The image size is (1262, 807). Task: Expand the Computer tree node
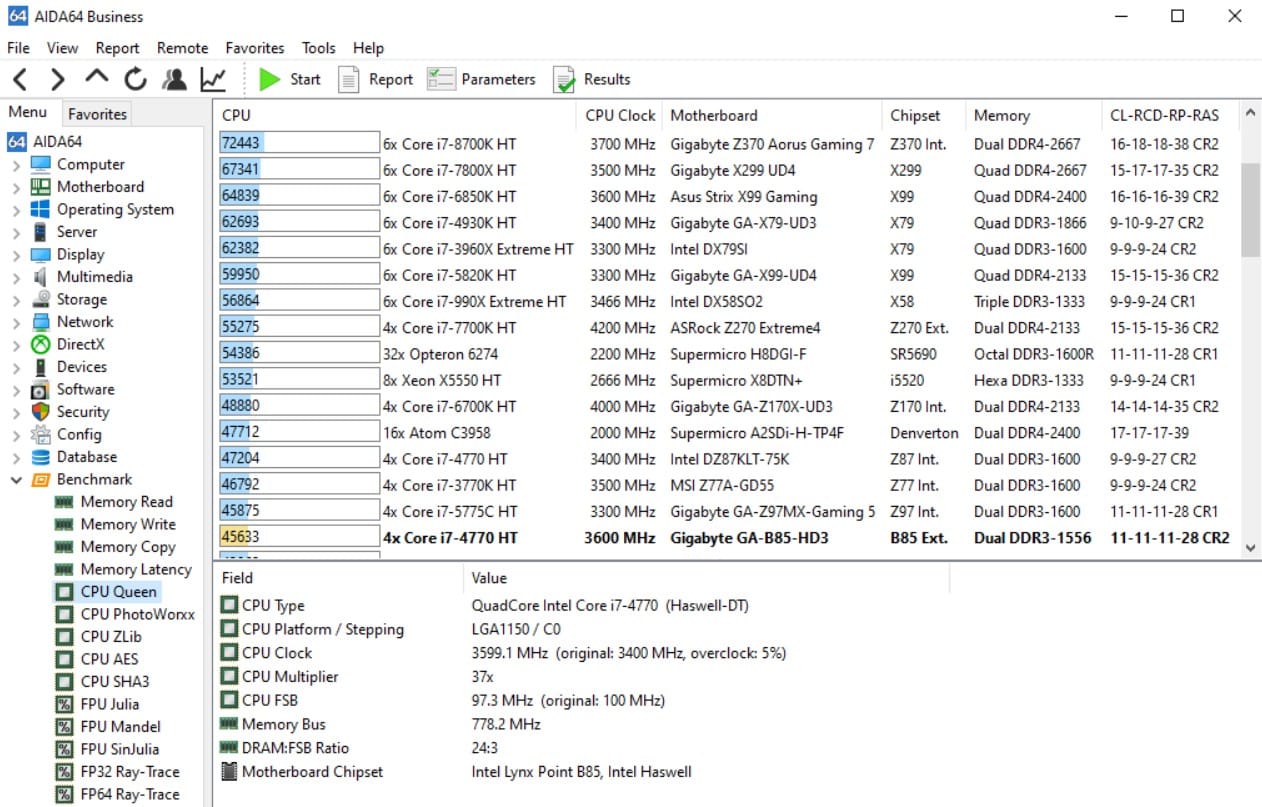16,165
